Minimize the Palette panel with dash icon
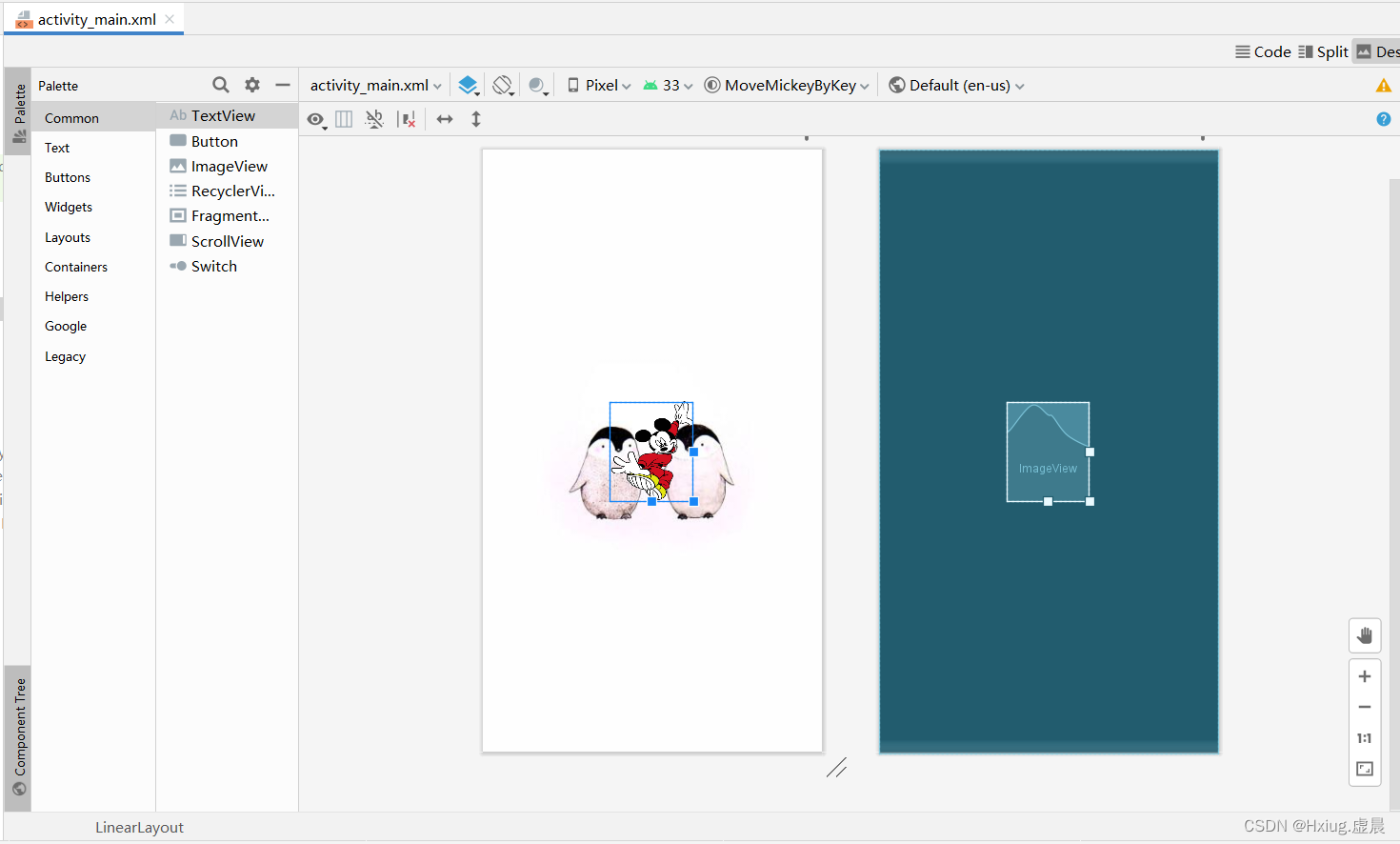 click(283, 85)
